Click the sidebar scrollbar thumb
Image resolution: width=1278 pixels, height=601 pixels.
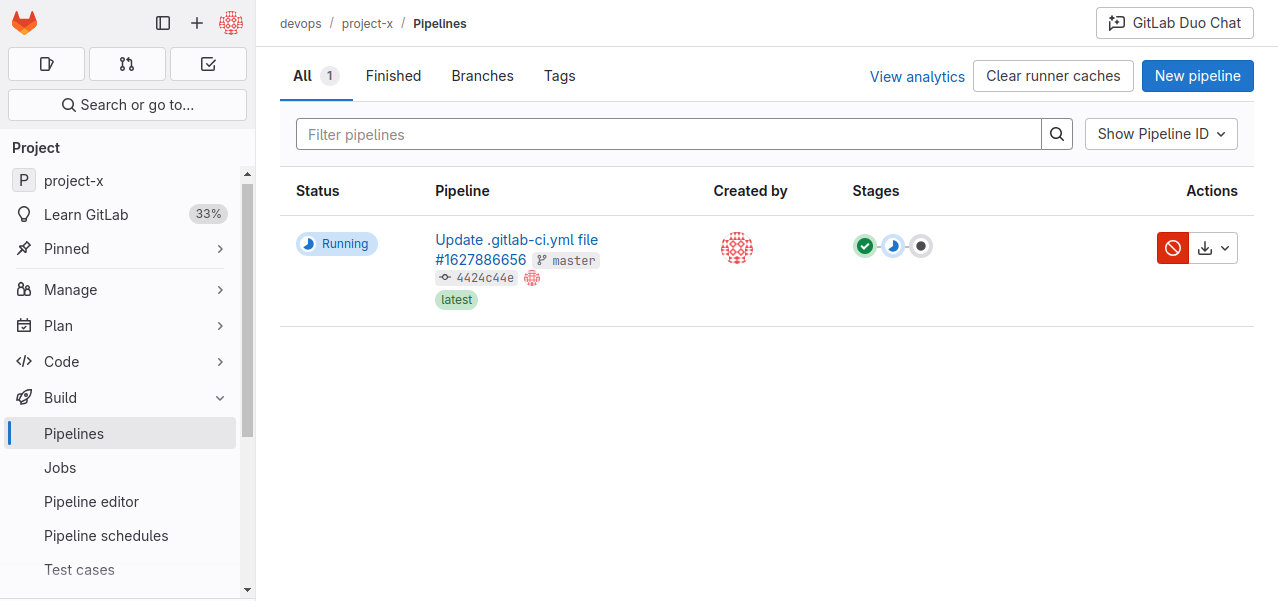pyautogui.click(x=248, y=310)
